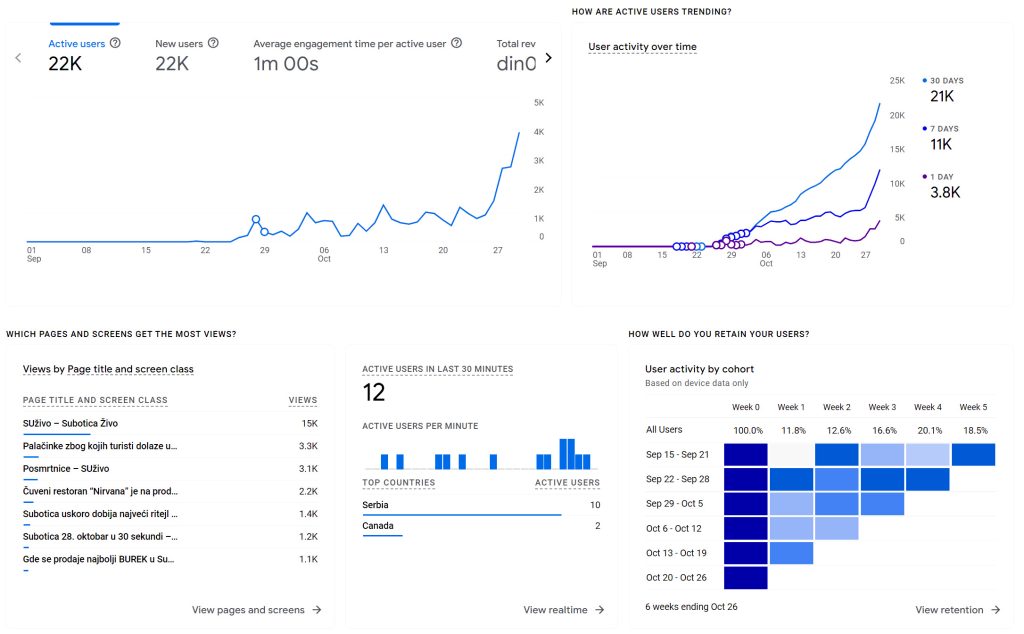This screenshot has height=634, width=1024.
Task: Toggle the 1 DAY legend series
Action: pyautogui.click(x=938, y=177)
